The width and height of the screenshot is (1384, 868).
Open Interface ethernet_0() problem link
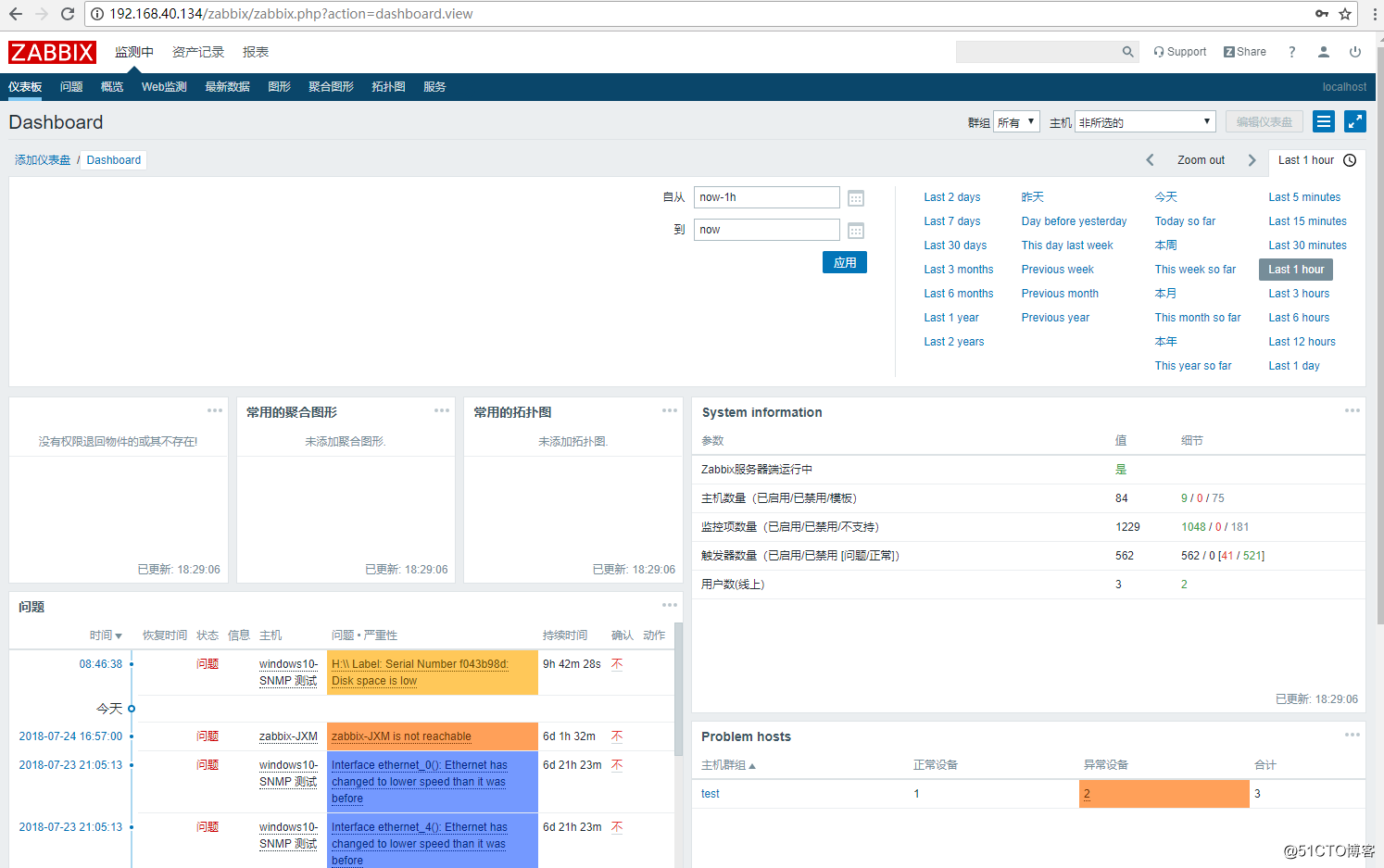coord(420,782)
